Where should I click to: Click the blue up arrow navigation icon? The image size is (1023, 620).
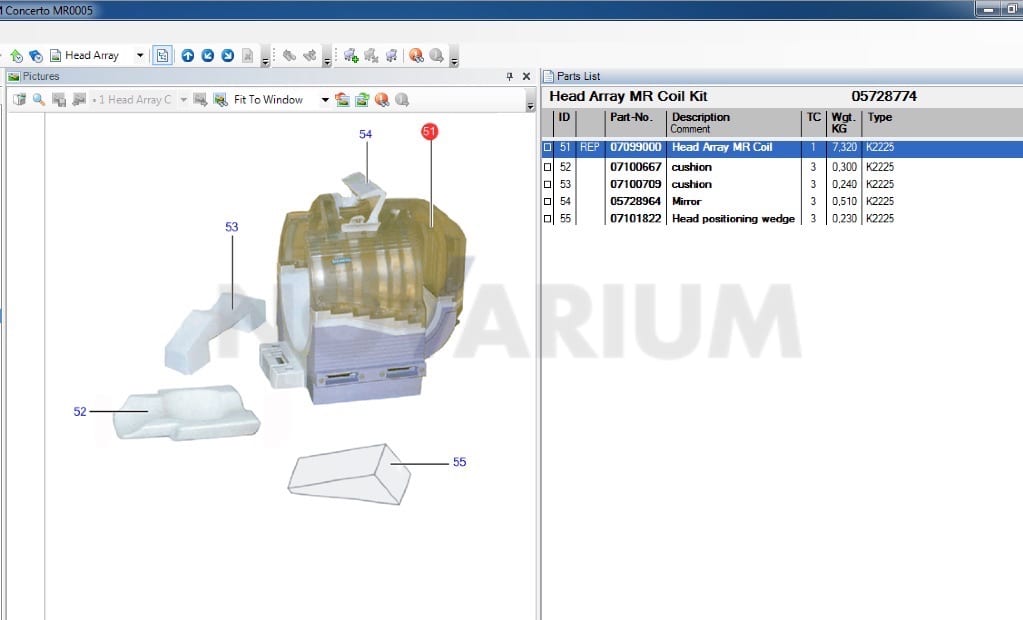pos(188,55)
